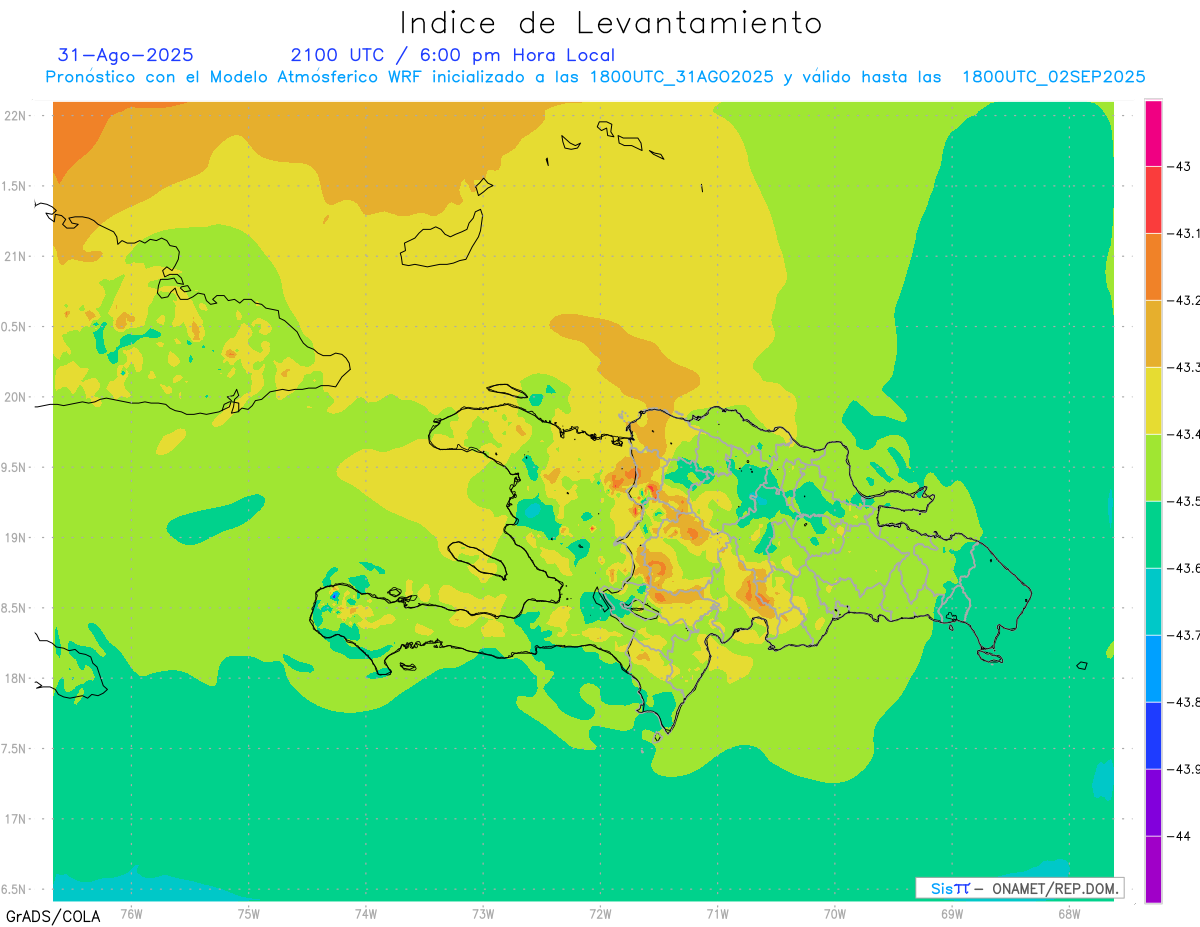Click the legend value '-43.4'
The image size is (1200, 927).
point(1183,434)
